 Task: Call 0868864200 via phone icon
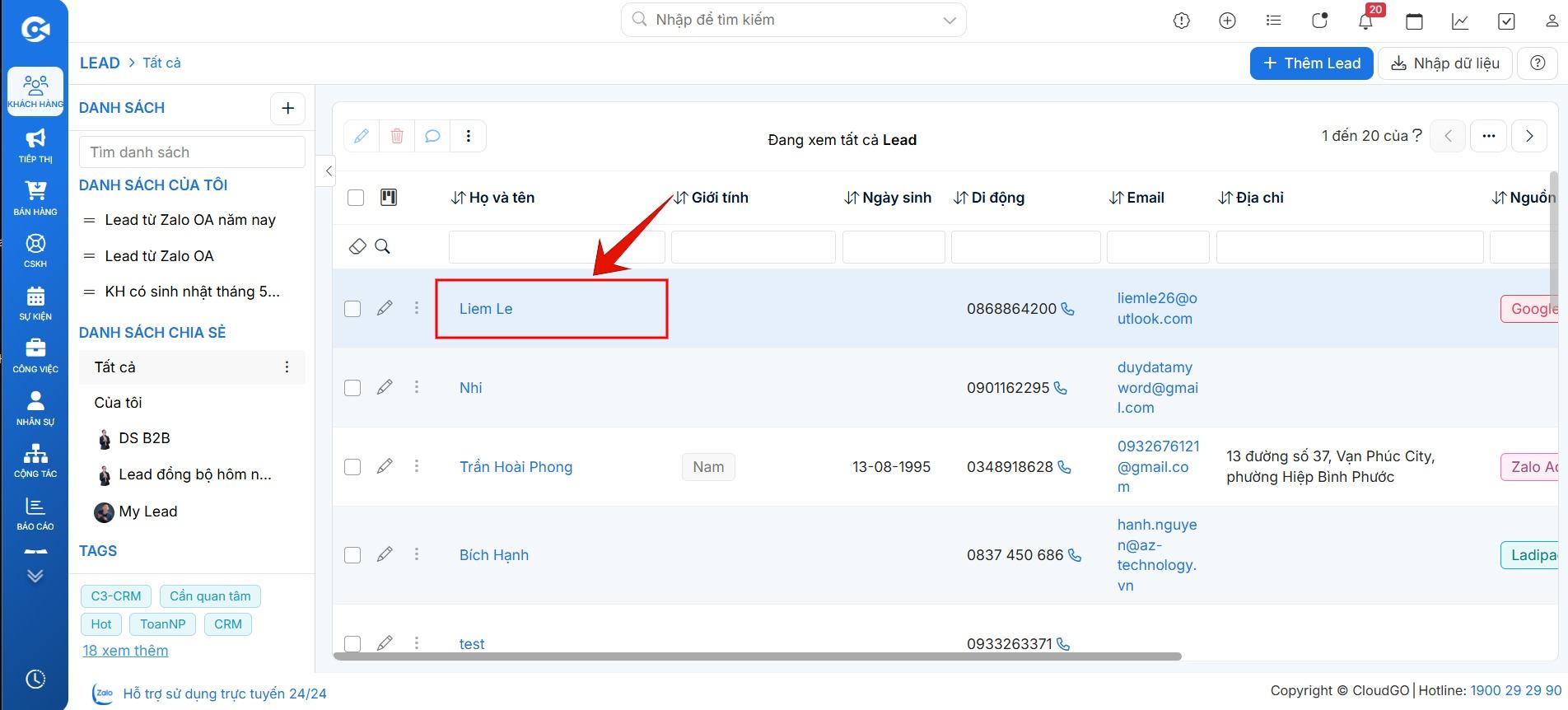(1068, 309)
